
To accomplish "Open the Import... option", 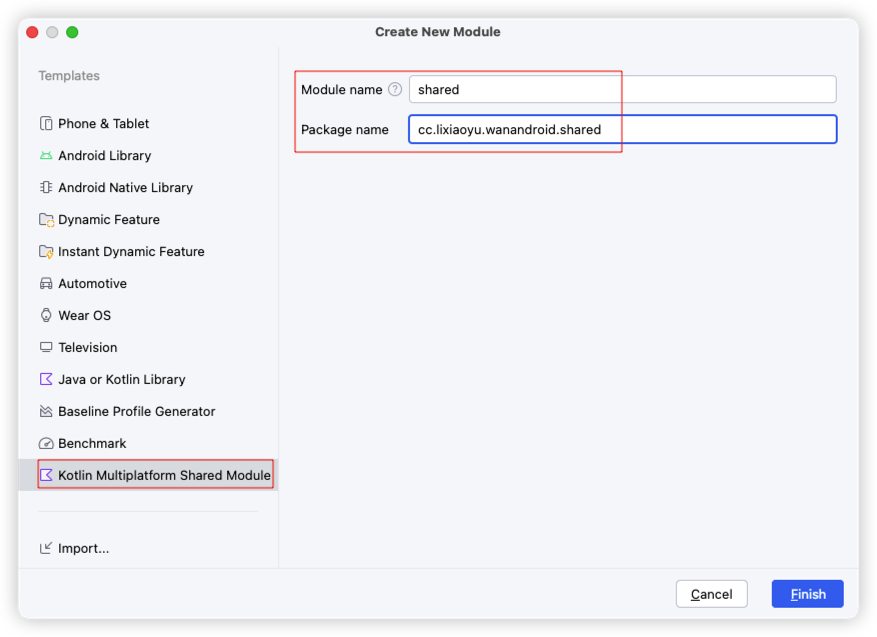I will pyautogui.click(x=83, y=548).
